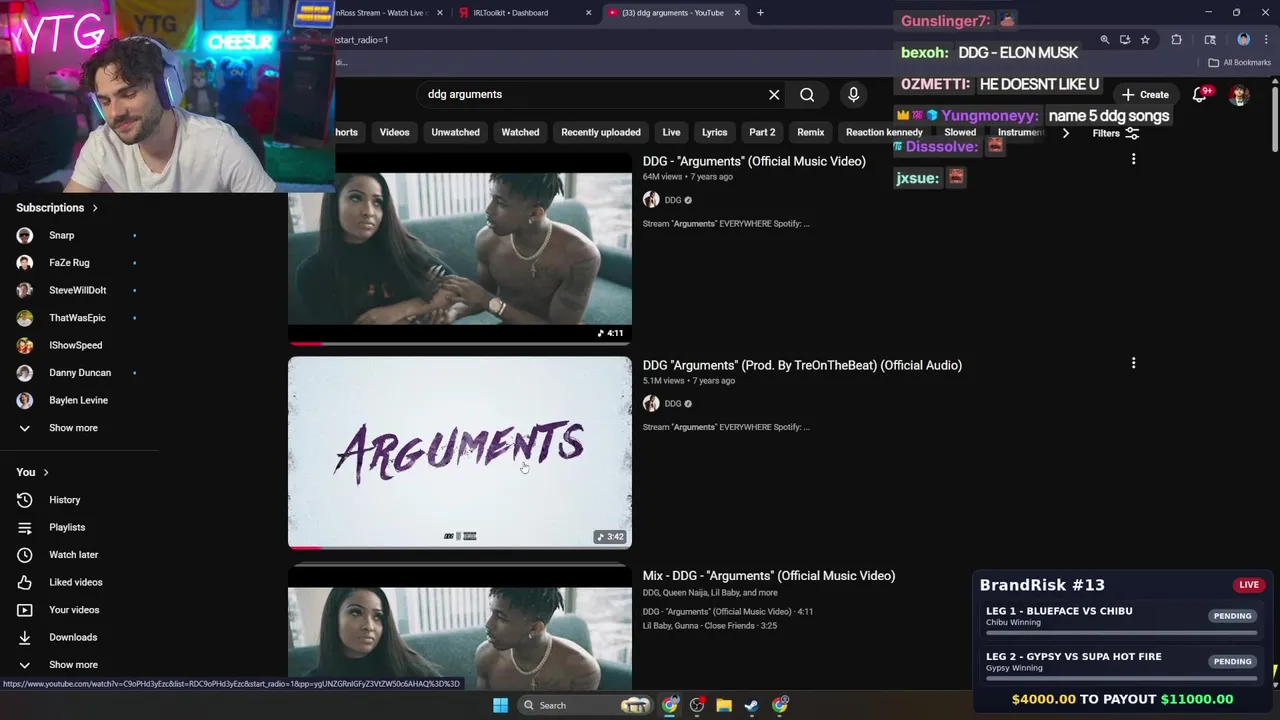Select the Lyrics filter chip

click(x=714, y=132)
